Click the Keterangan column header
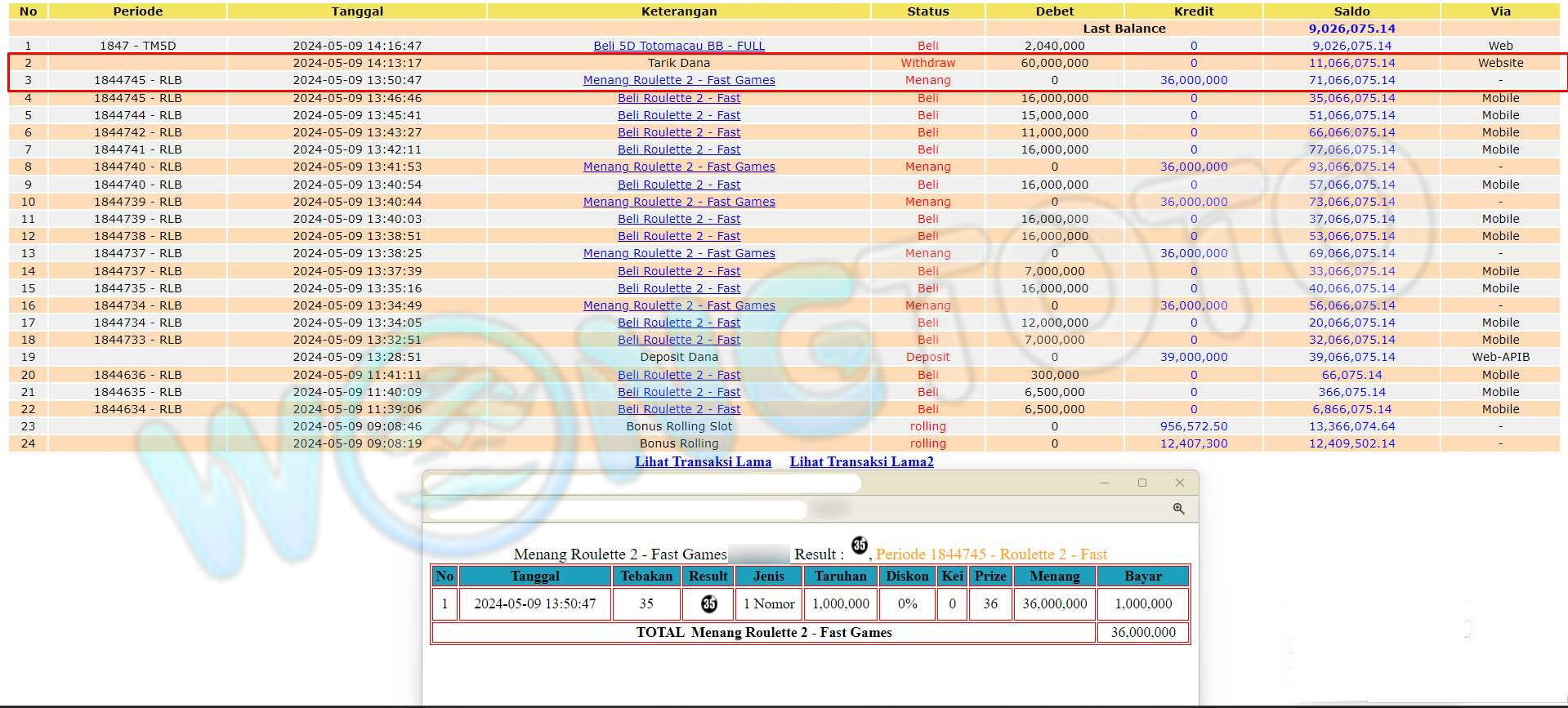 point(678,11)
